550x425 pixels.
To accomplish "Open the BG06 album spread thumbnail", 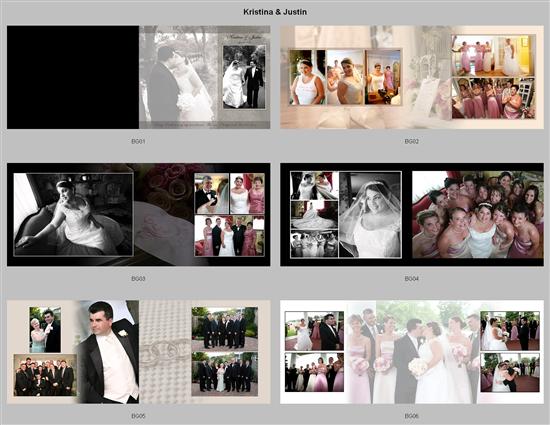I will click(x=412, y=352).
